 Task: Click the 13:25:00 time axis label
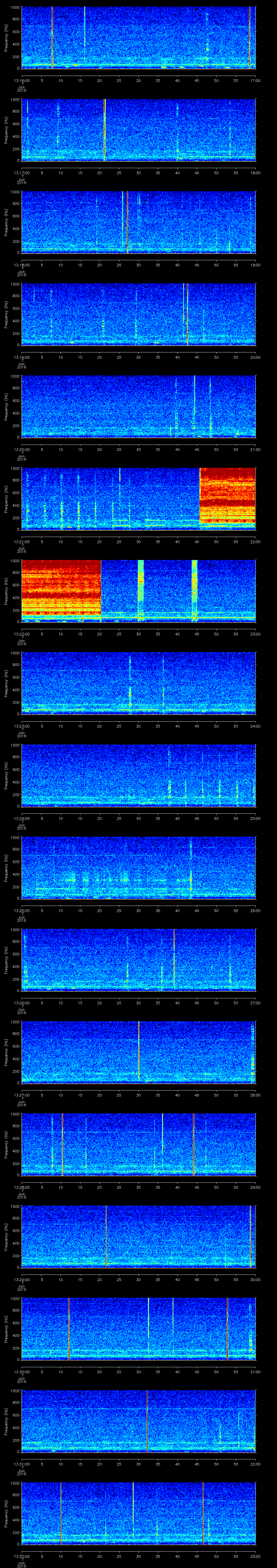pyautogui.click(x=22, y=910)
